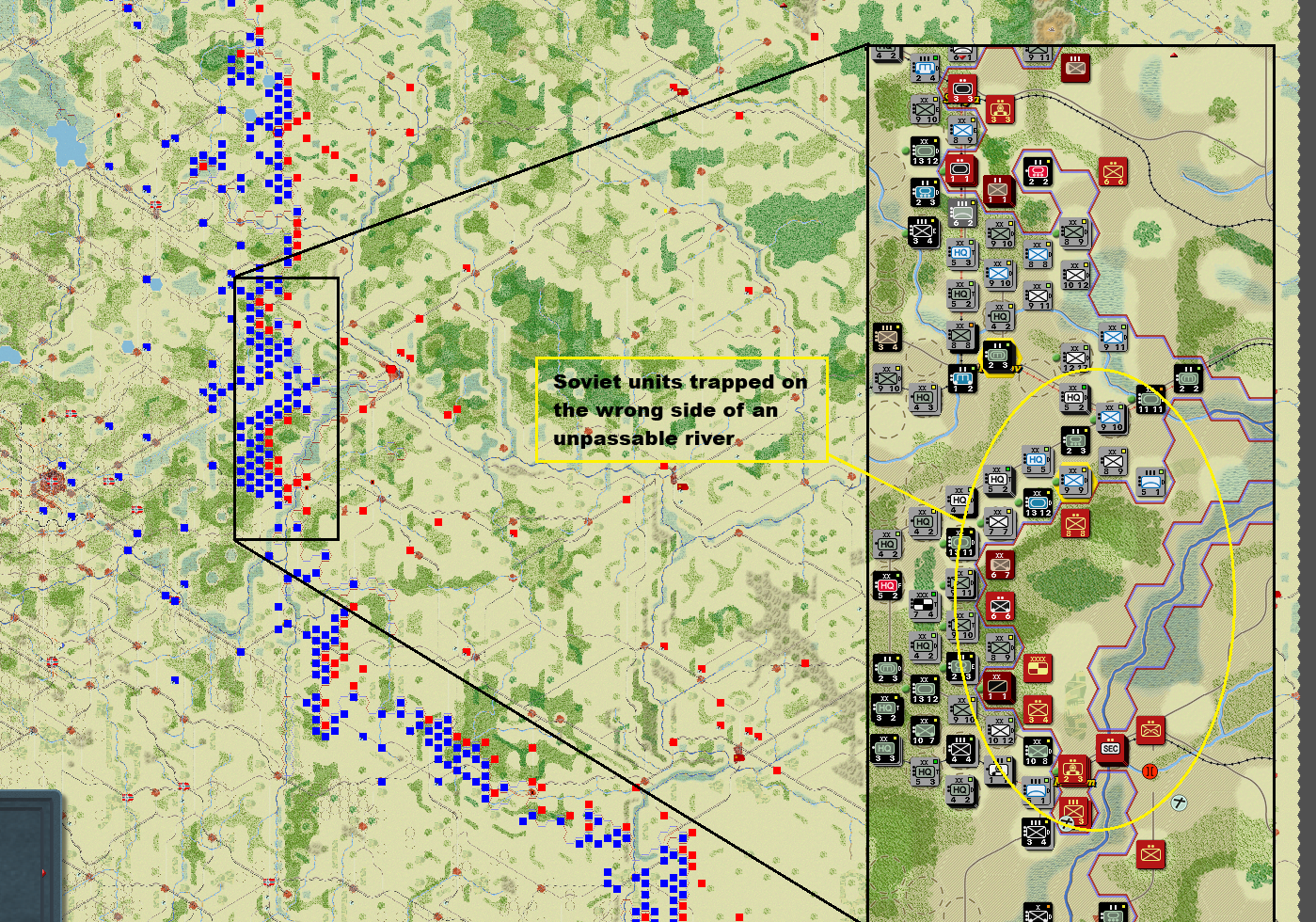Click the black III regiment counter showing 4 4
Image resolution: width=1316 pixels, height=922 pixels.
click(x=961, y=750)
